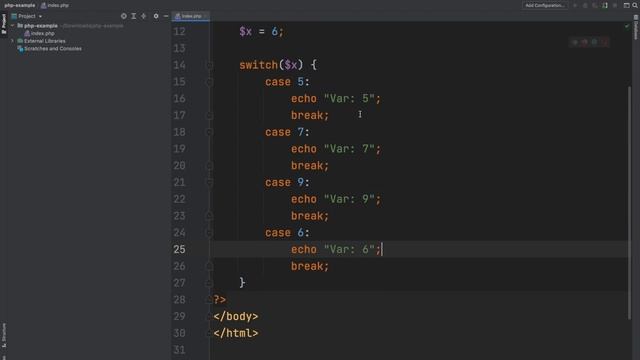Click the '?>' closing PHP tag

click(x=220, y=300)
